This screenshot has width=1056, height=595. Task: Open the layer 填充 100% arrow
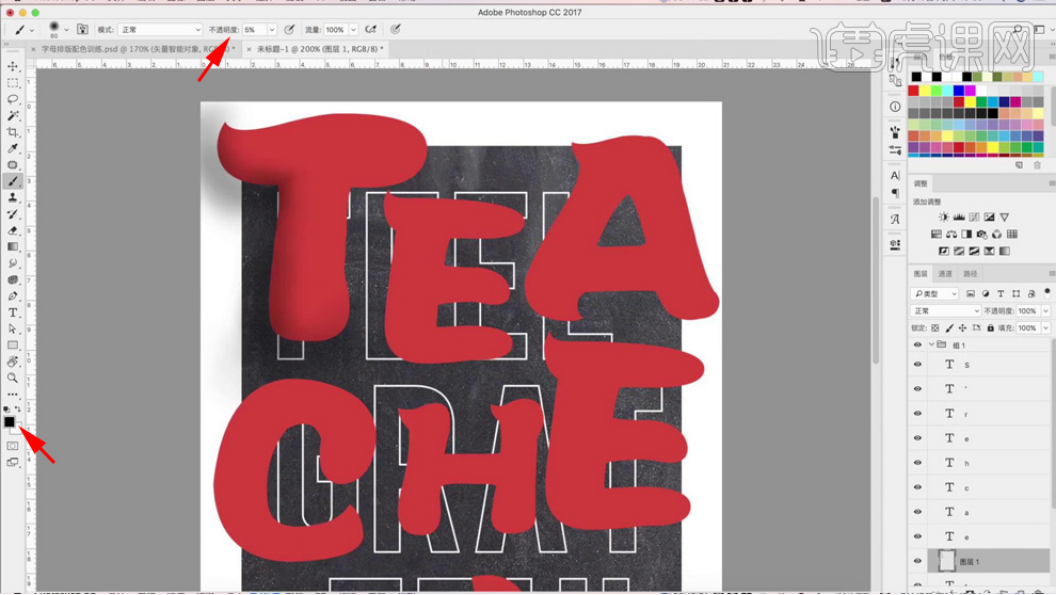[x=1045, y=328]
